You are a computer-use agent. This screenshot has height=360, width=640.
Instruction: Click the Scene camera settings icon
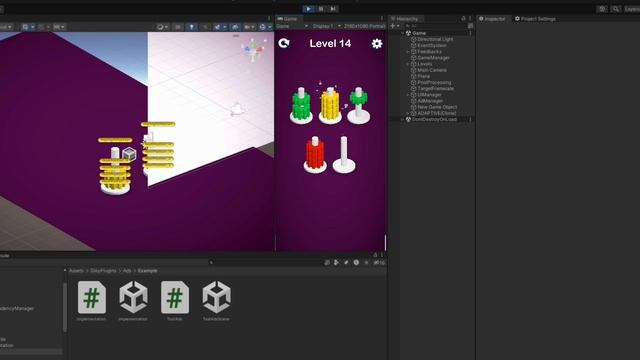tap(247, 27)
